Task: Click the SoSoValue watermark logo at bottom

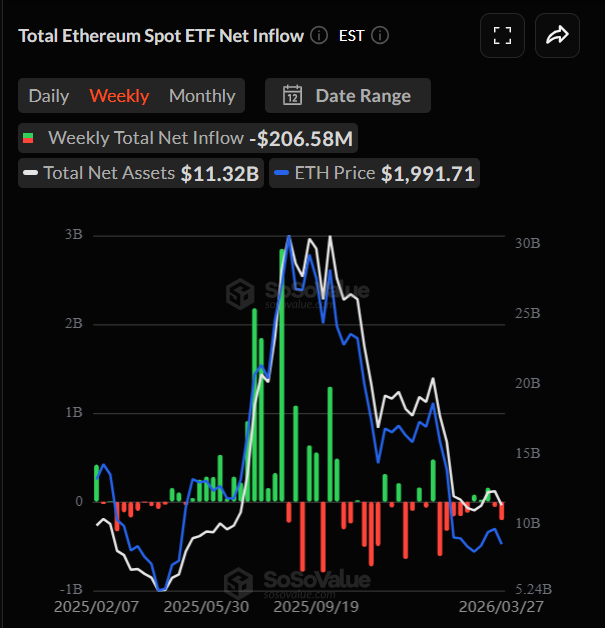Action: tap(239, 580)
